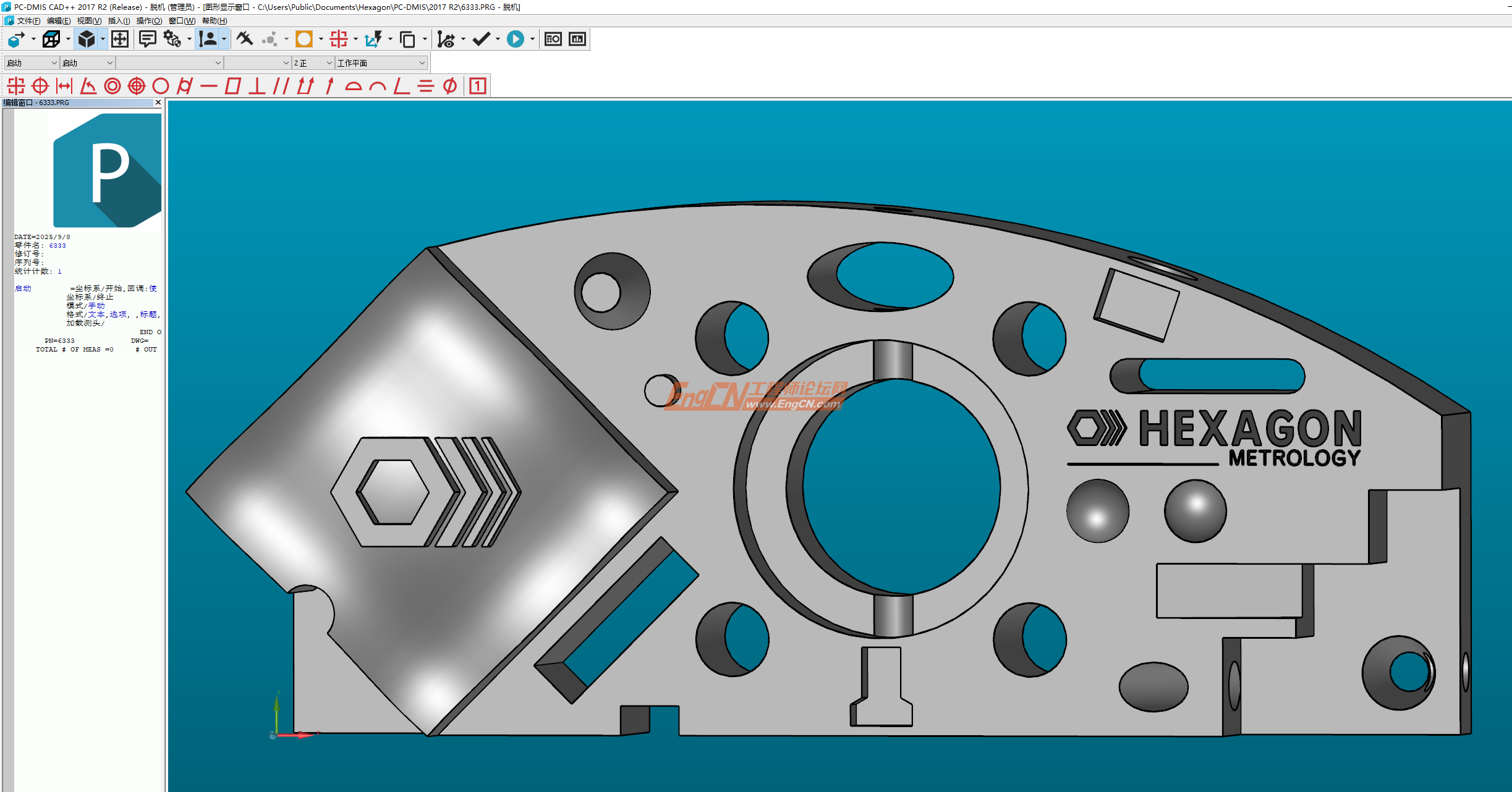Screen dimensions: 1512x792
Task: Select the concentricity dimension icon
Action: (x=113, y=86)
